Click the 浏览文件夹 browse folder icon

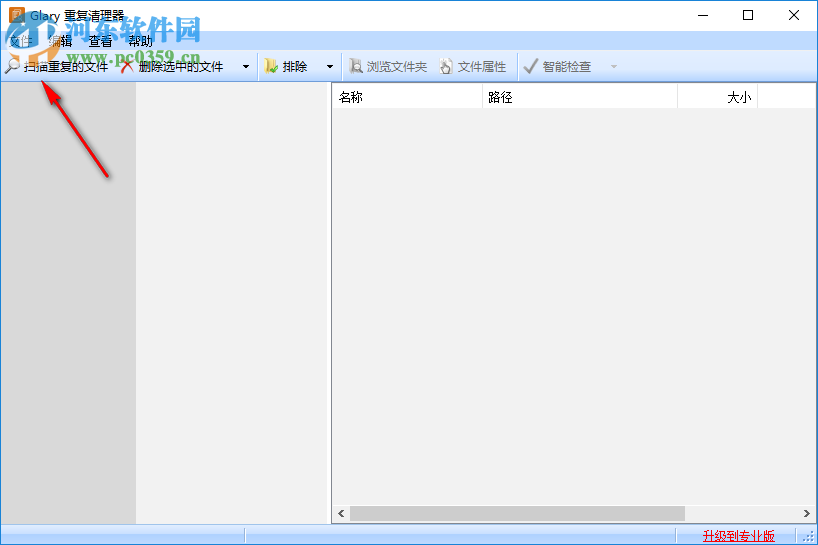(355, 66)
